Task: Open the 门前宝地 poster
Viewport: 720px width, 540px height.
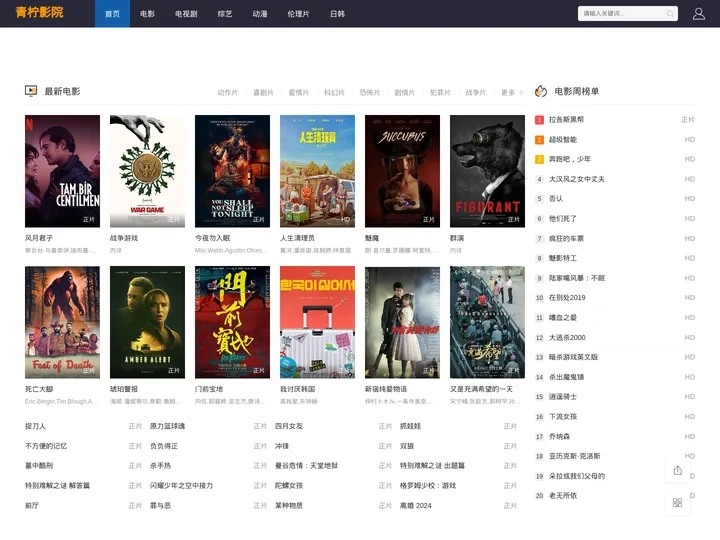Action: coord(232,322)
